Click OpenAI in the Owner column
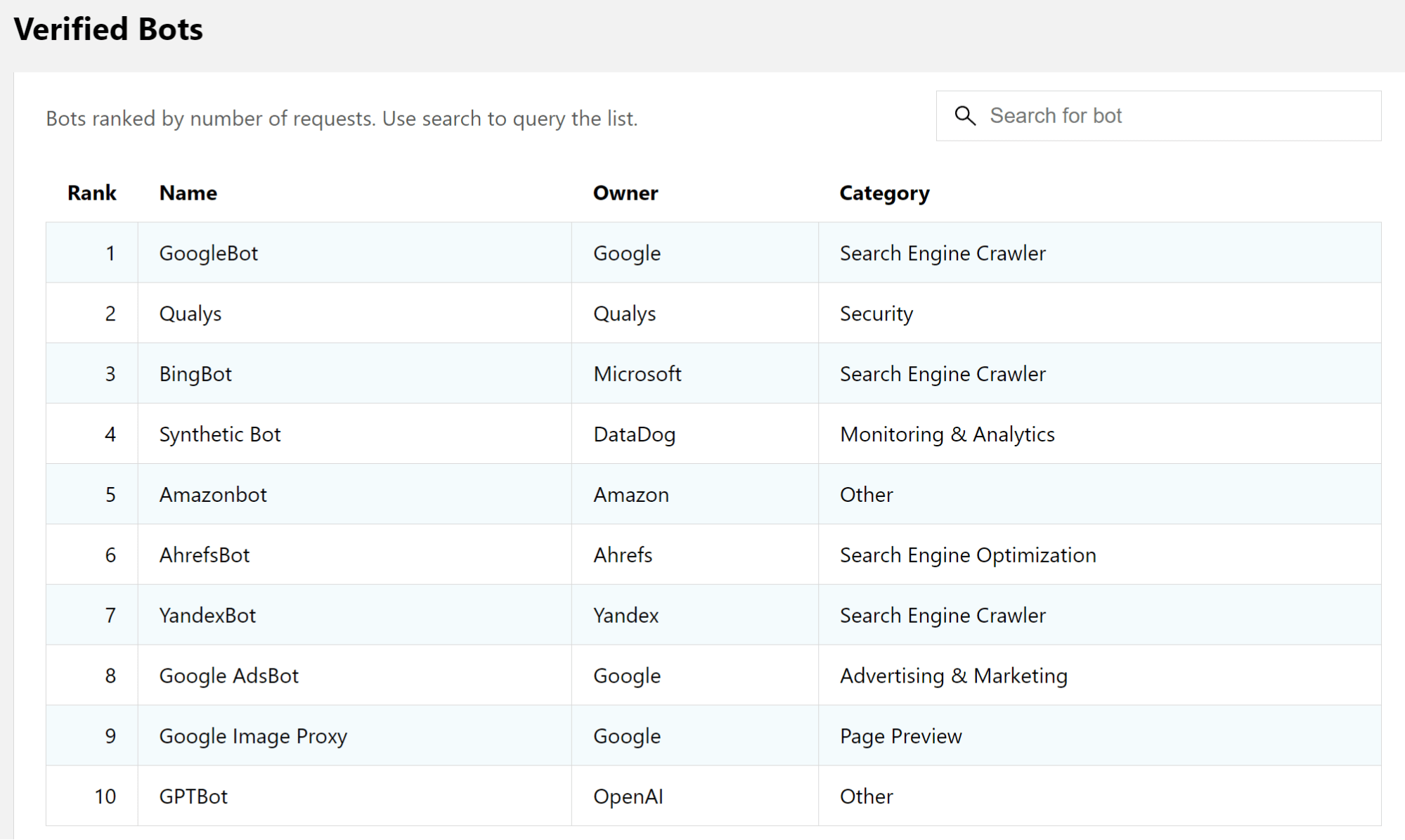 (628, 796)
